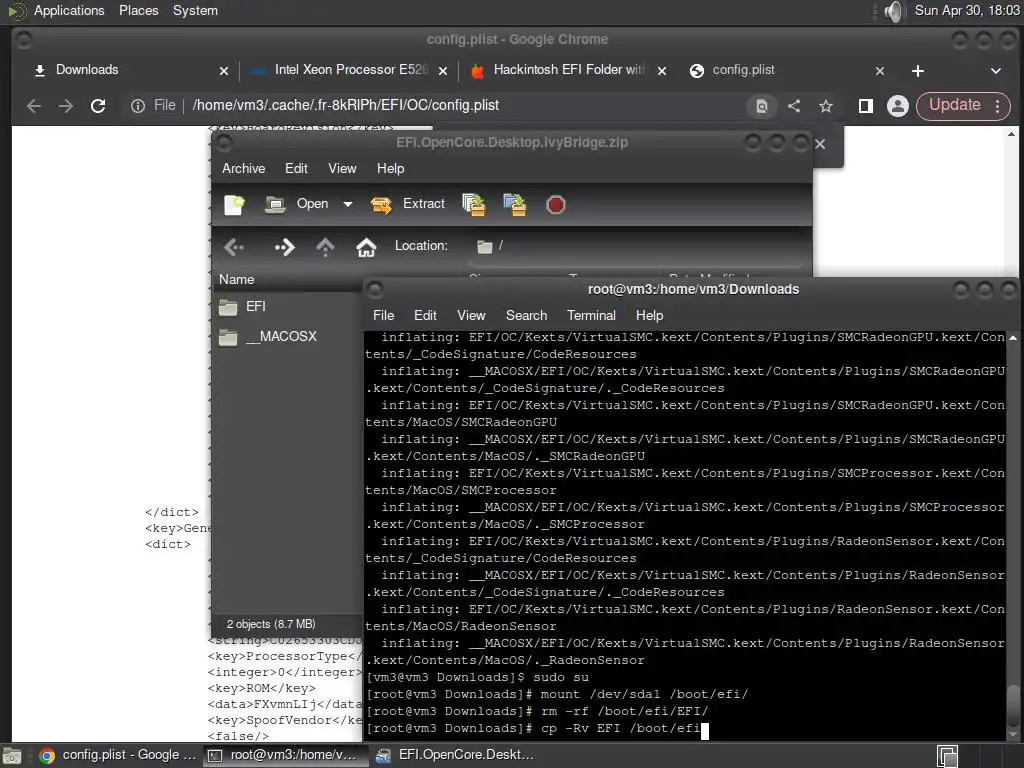Expand Open recent dropdown arrow
The height and width of the screenshot is (768, 1024).
[x=348, y=204]
